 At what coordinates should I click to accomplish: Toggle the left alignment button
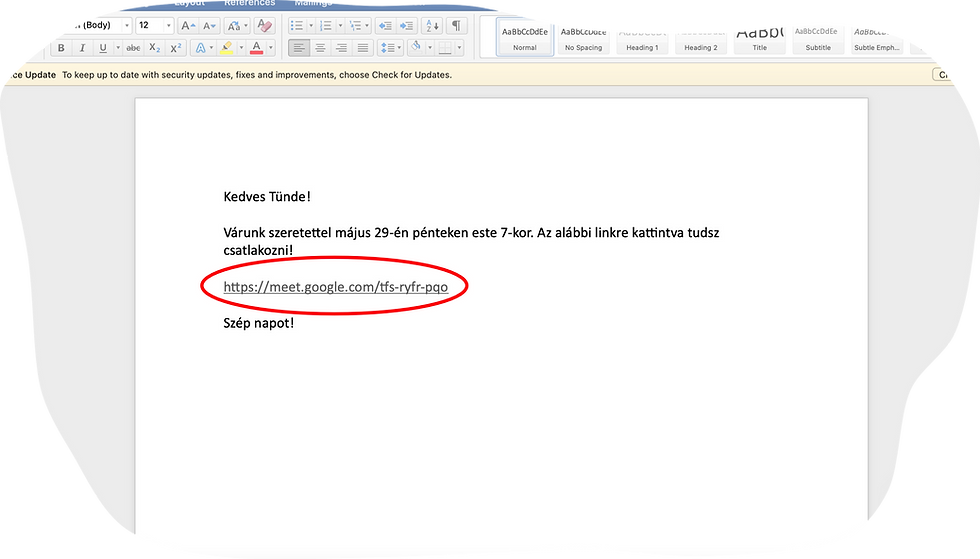coord(299,48)
